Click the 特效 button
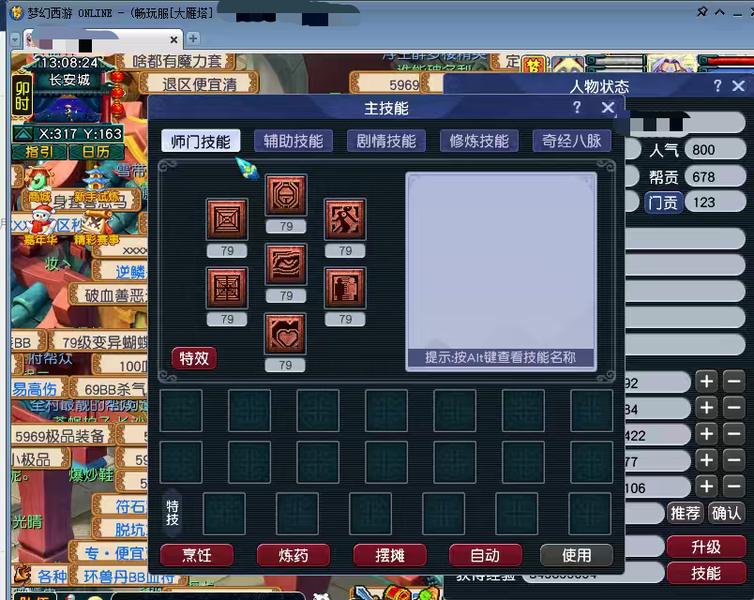This screenshot has width=754, height=600. 194,358
